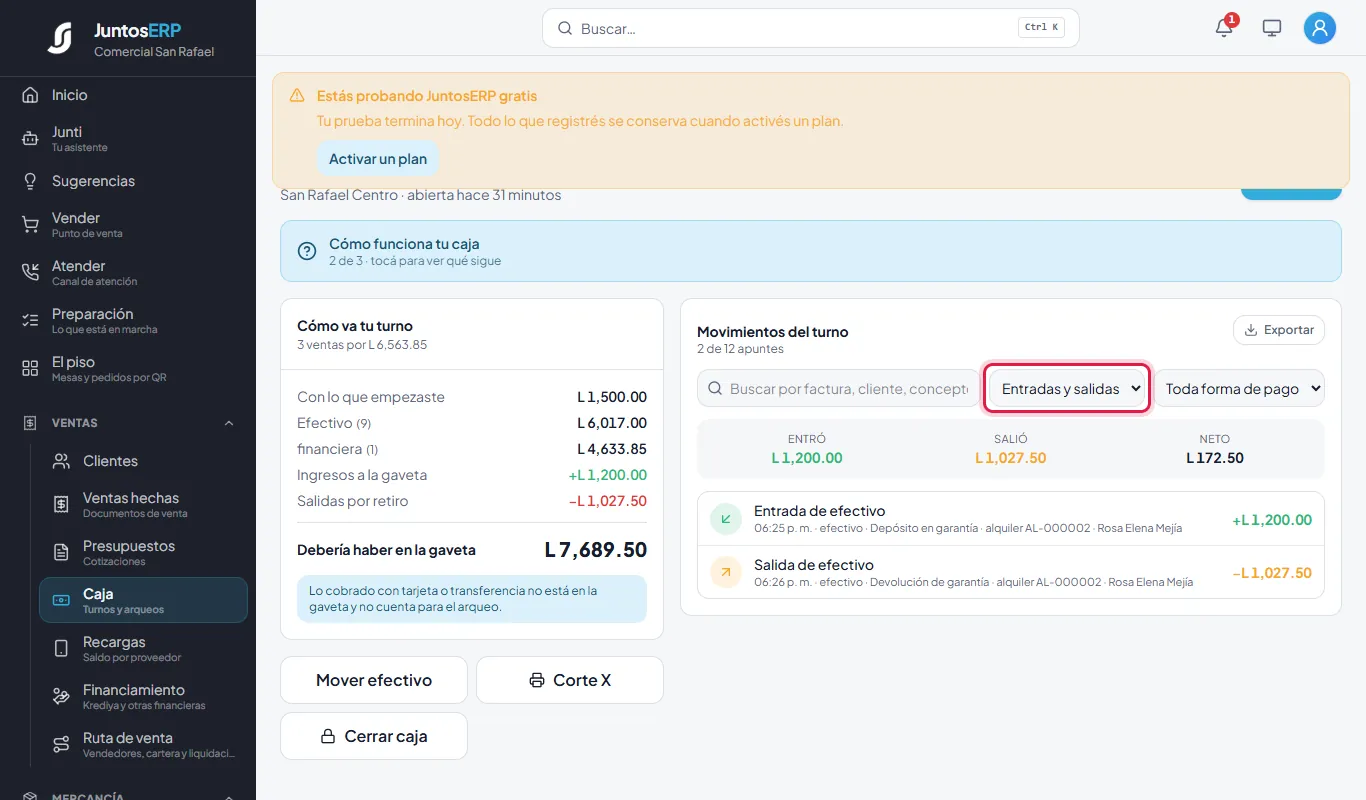Click the search by factura, cliente field

pyautogui.click(x=838, y=389)
